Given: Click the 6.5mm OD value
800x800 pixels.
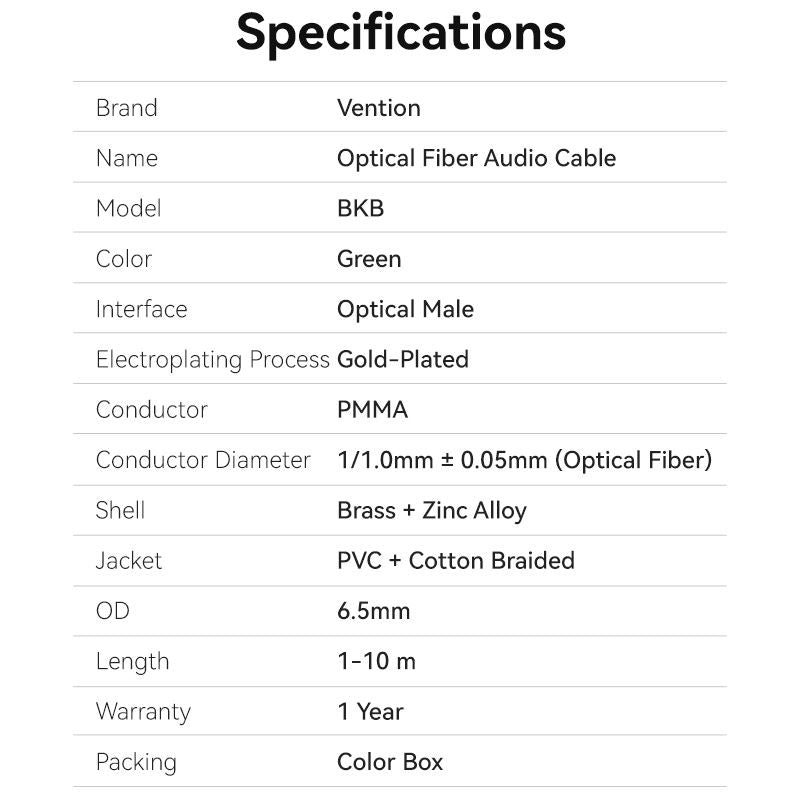Looking at the screenshot, I should coord(373,611).
